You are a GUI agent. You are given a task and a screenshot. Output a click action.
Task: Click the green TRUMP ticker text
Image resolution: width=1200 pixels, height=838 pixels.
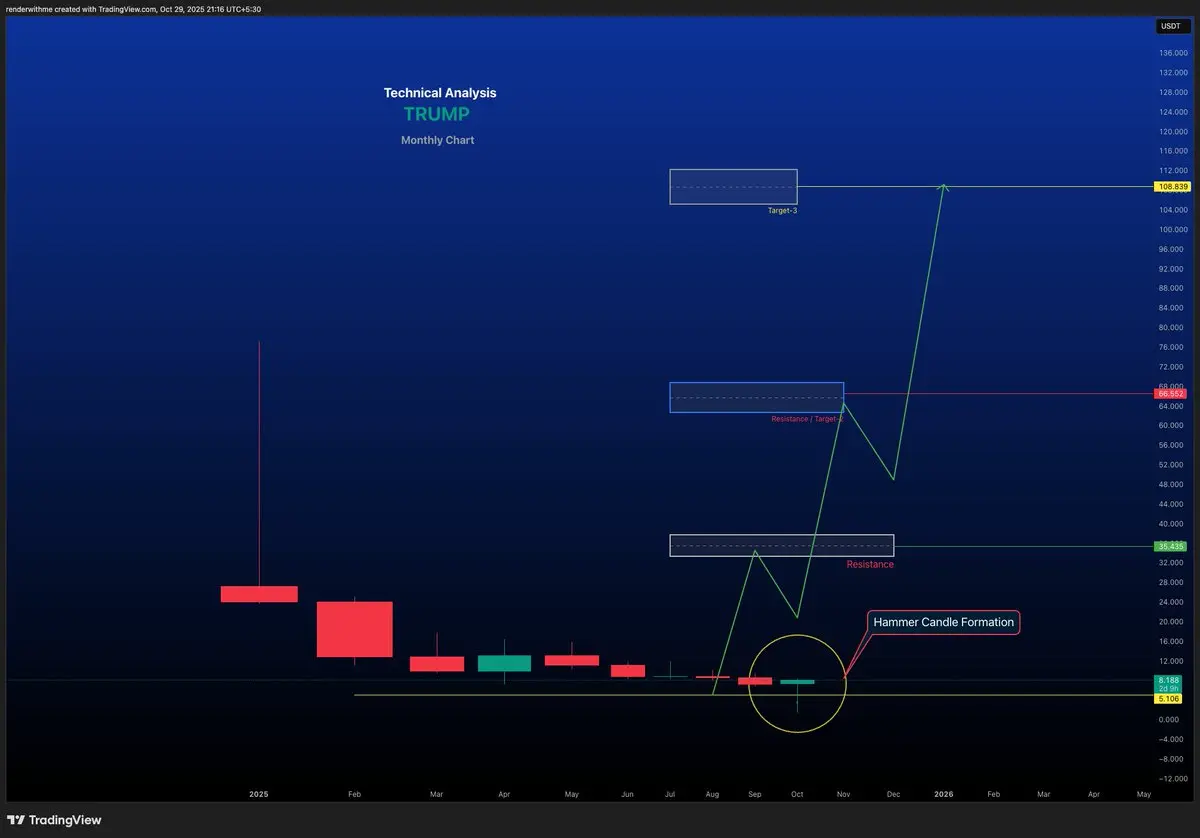click(436, 114)
